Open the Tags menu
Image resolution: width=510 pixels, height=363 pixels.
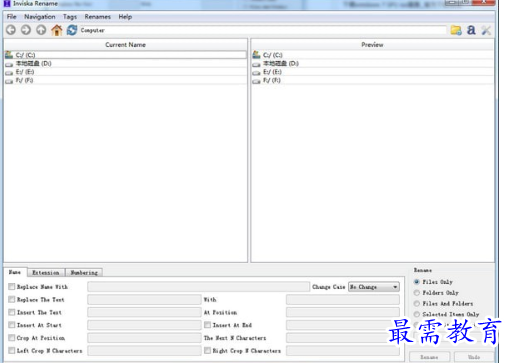tap(70, 17)
